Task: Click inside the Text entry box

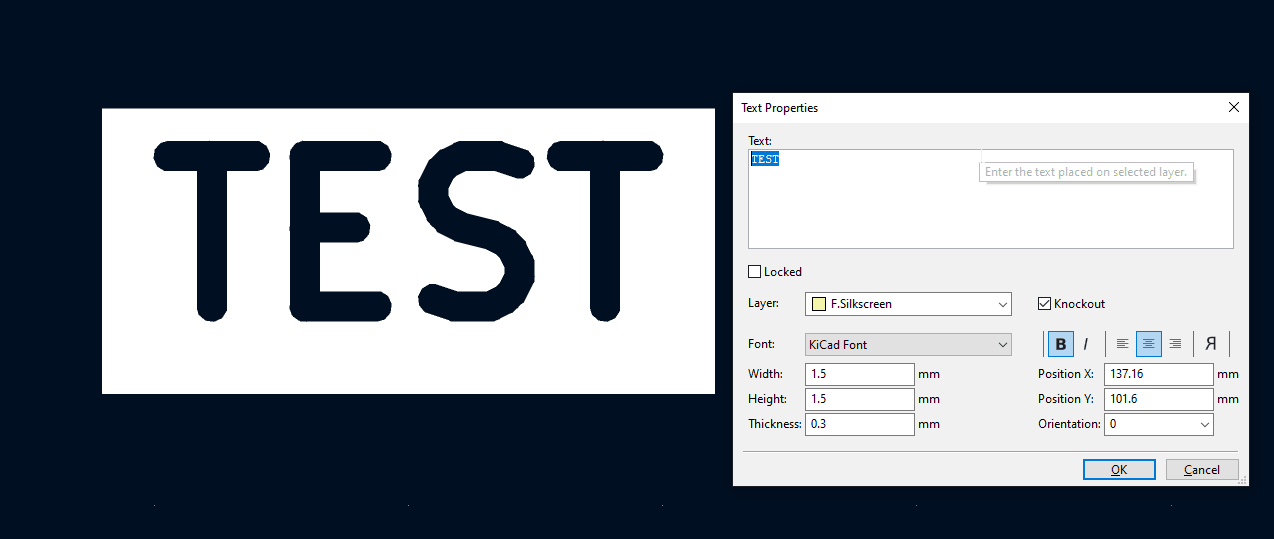Action: pyautogui.click(x=990, y=210)
